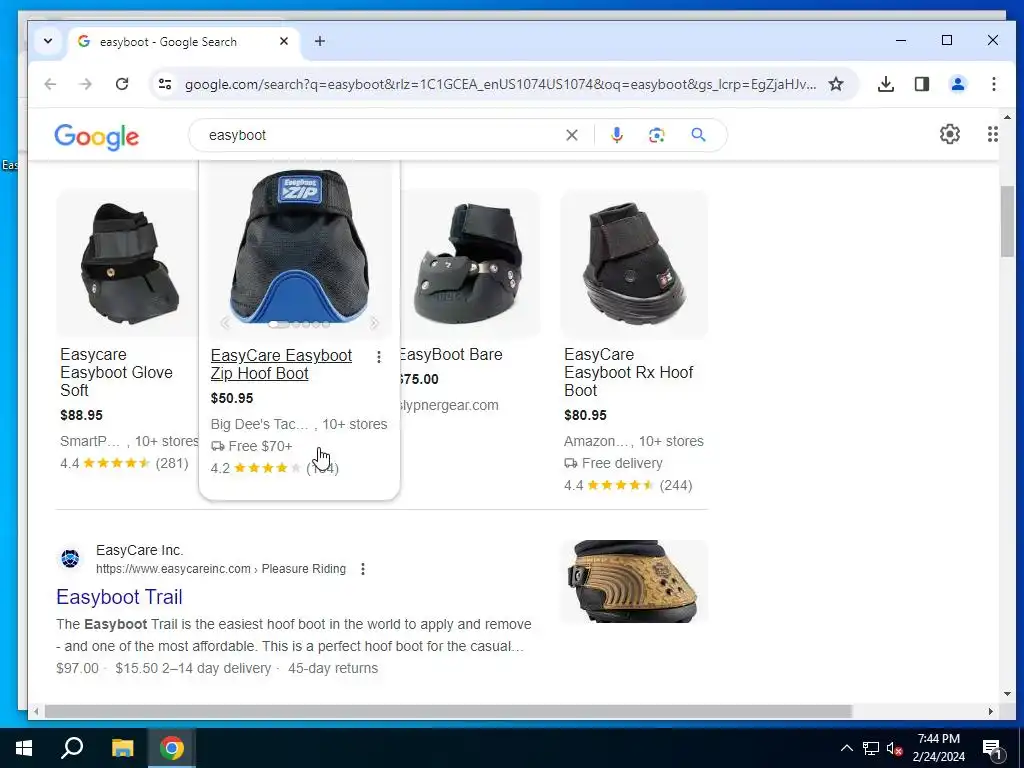The image size is (1024, 768).
Task: Open Easyboot Zip Hoof Boot image
Action: coord(299,246)
